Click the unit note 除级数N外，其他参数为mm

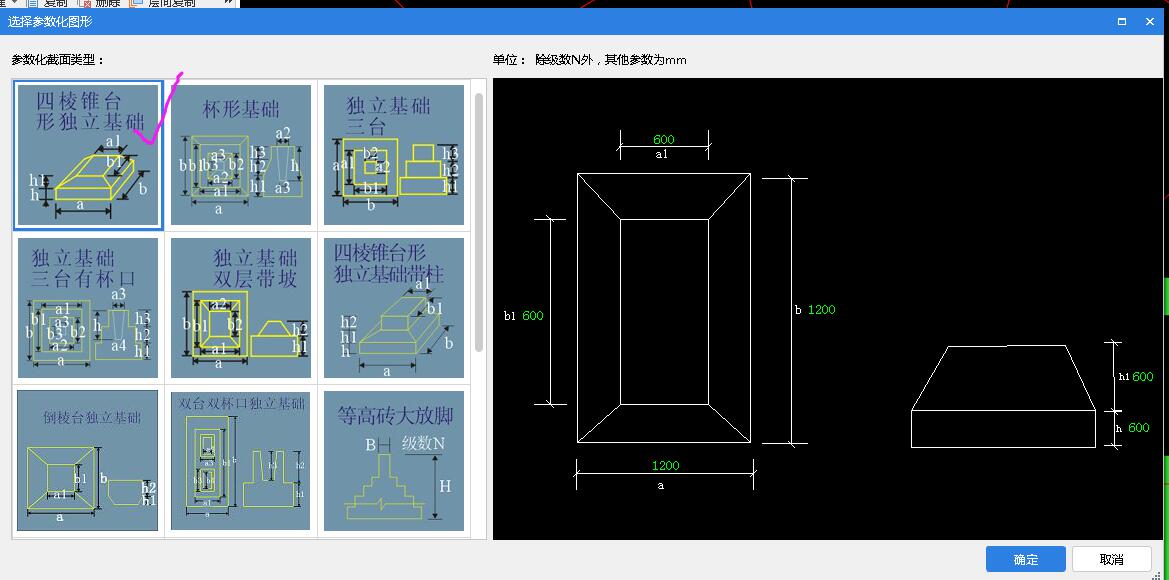point(611,60)
